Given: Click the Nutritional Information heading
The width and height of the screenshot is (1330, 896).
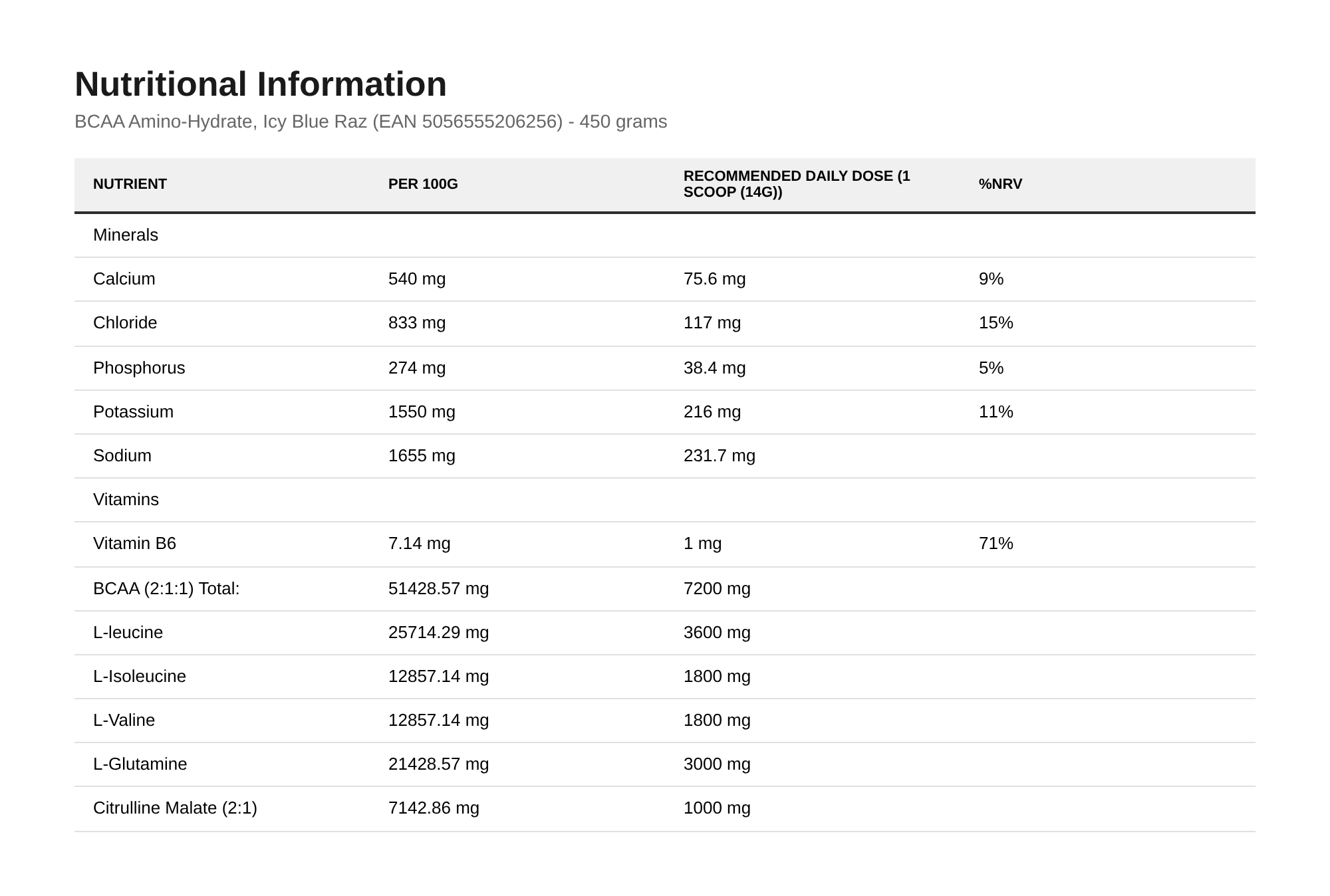Looking at the screenshot, I should coord(260,84).
